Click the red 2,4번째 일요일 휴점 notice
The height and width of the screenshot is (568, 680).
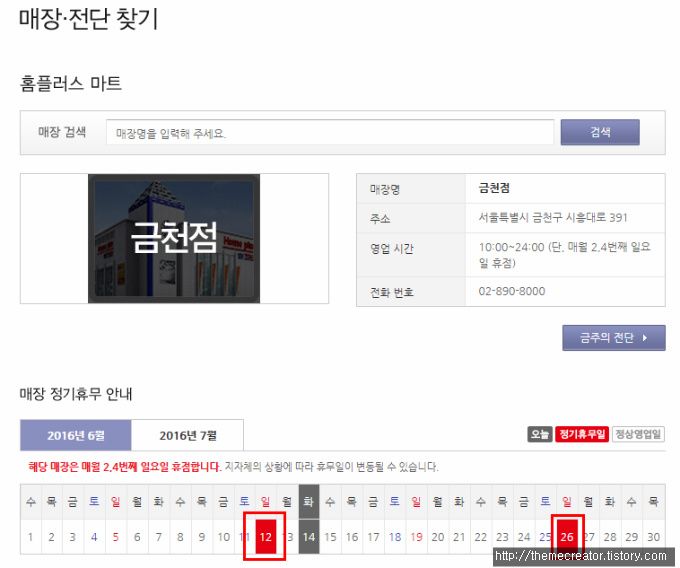[x=124, y=467]
